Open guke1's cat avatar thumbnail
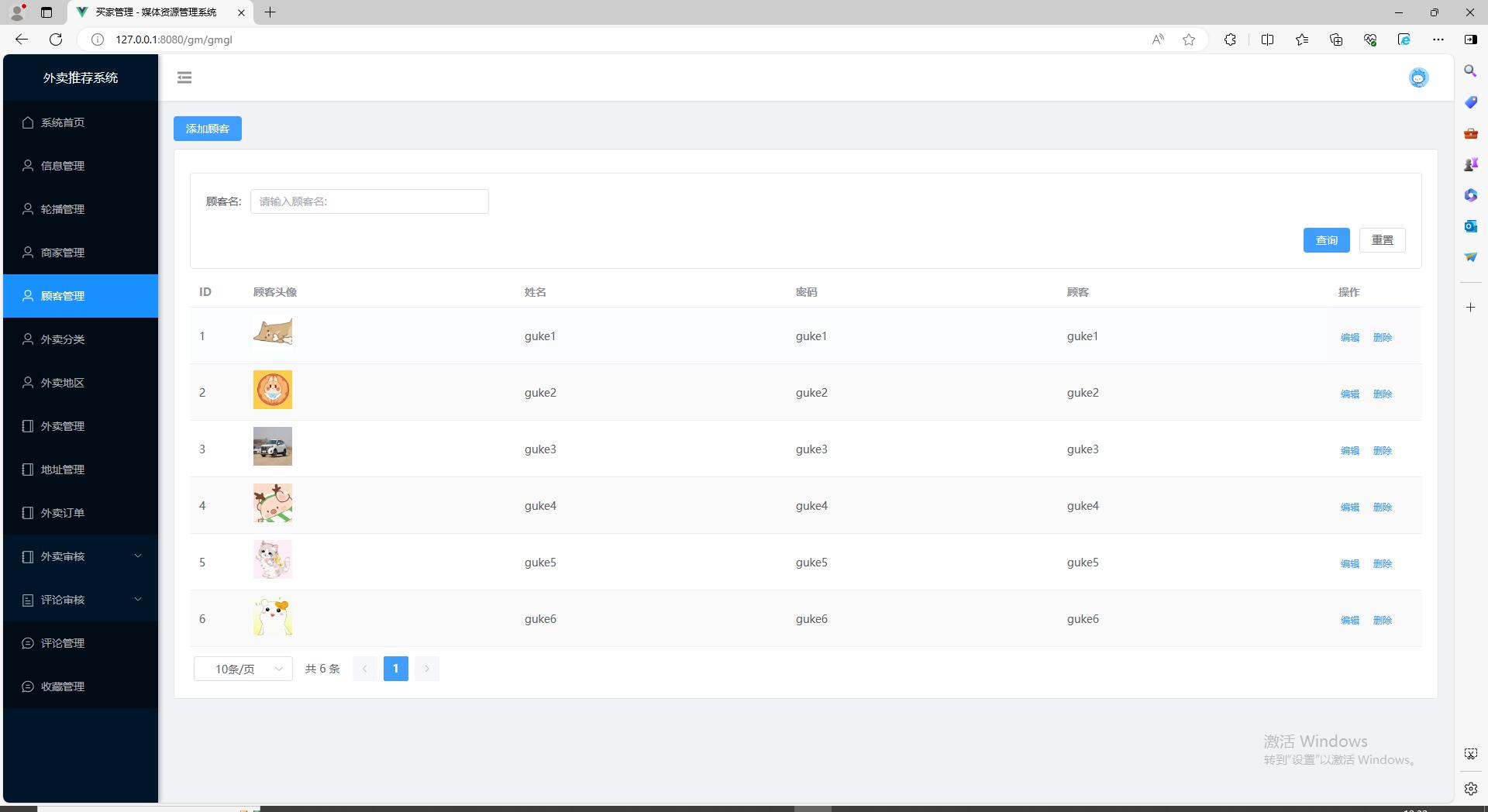Image resolution: width=1488 pixels, height=812 pixels. pyautogui.click(x=273, y=333)
